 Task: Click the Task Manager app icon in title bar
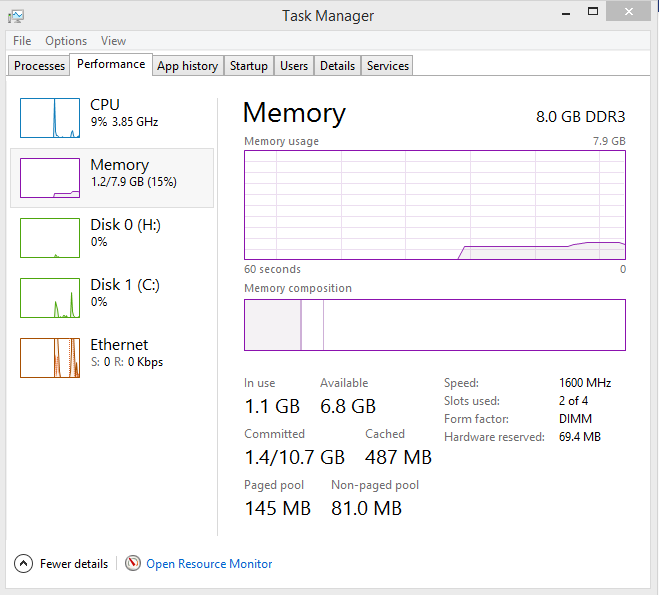pyautogui.click(x=16, y=16)
